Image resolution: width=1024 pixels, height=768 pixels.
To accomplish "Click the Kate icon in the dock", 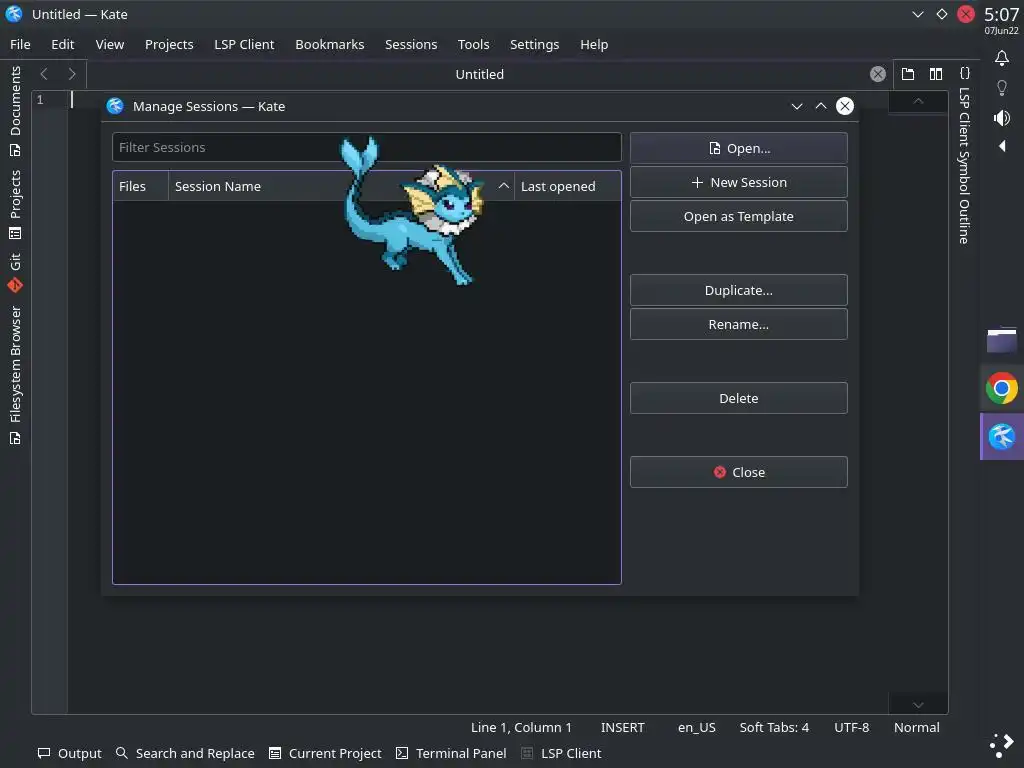I will pos(1002,437).
